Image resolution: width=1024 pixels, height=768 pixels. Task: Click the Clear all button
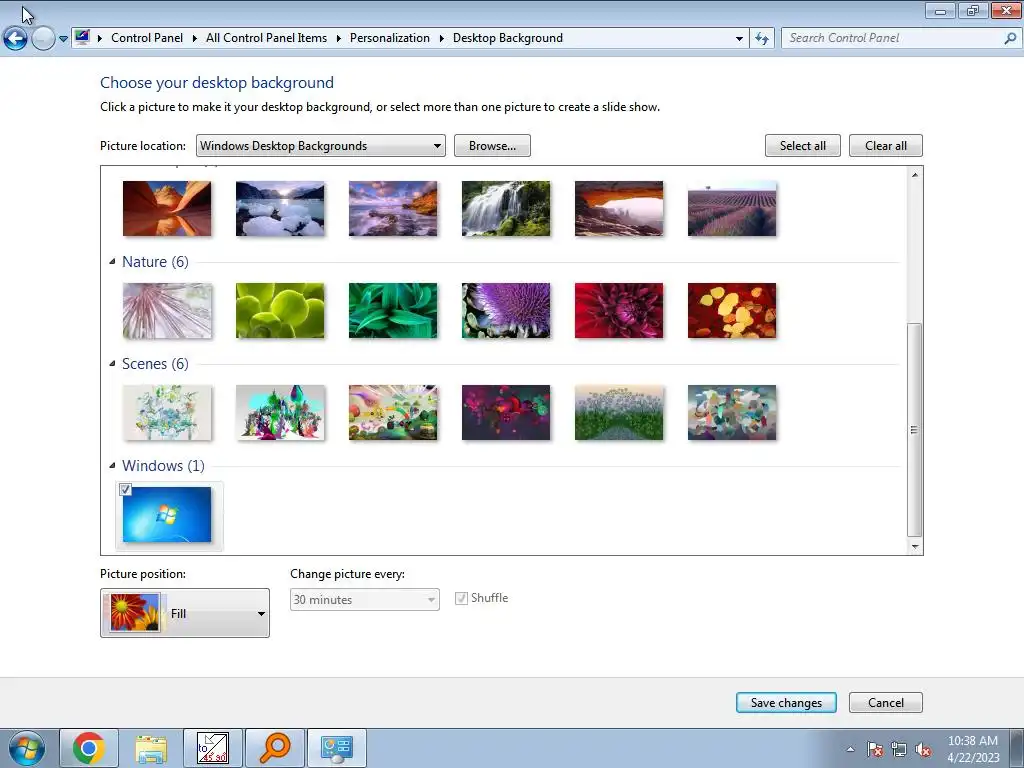pyautogui.click(x=886, y=146)
